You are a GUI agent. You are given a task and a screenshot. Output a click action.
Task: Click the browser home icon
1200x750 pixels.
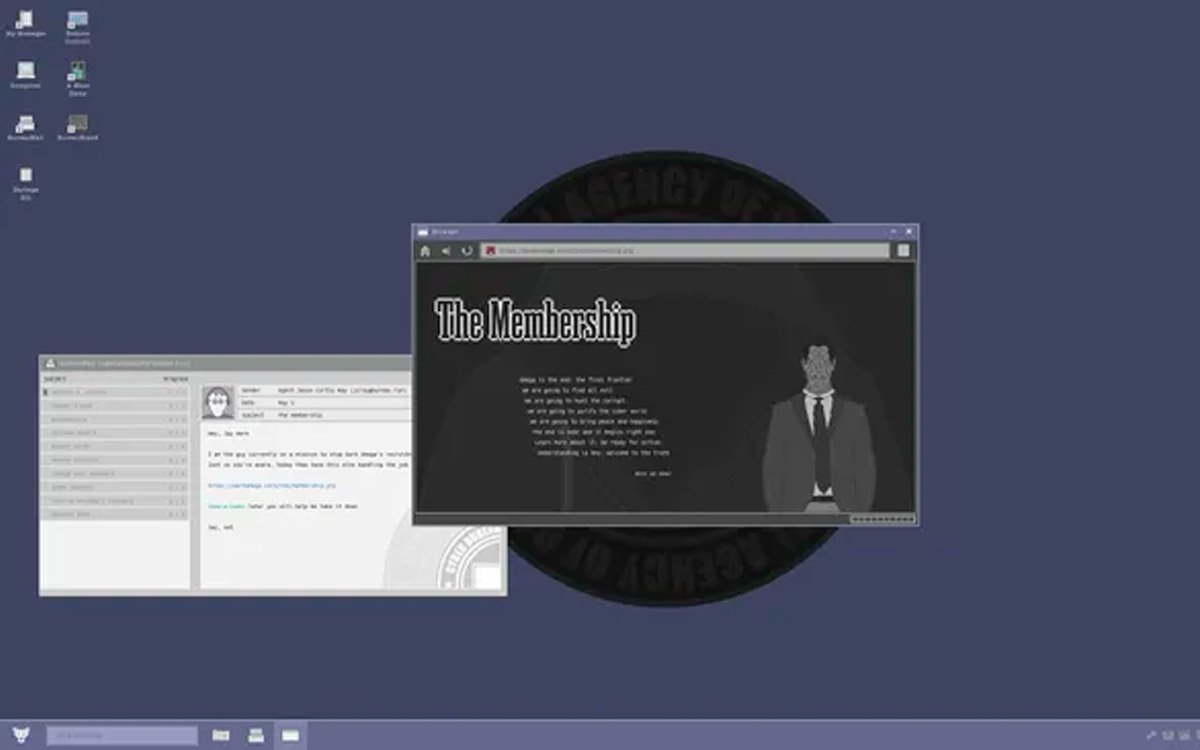click(x=425, y=251)
